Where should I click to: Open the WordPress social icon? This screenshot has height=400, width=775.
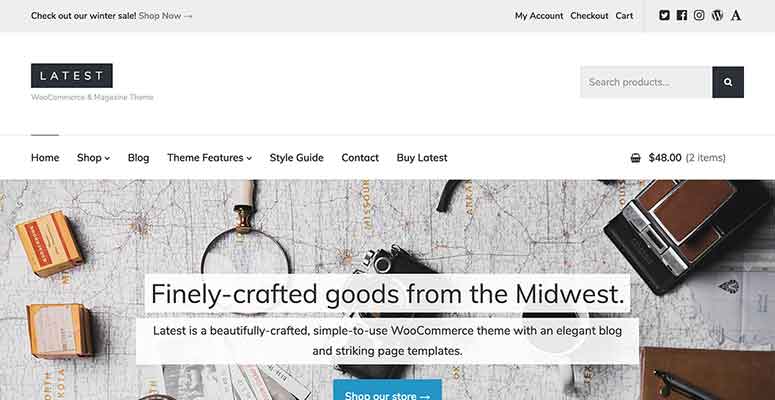click(x=717, y=15)
